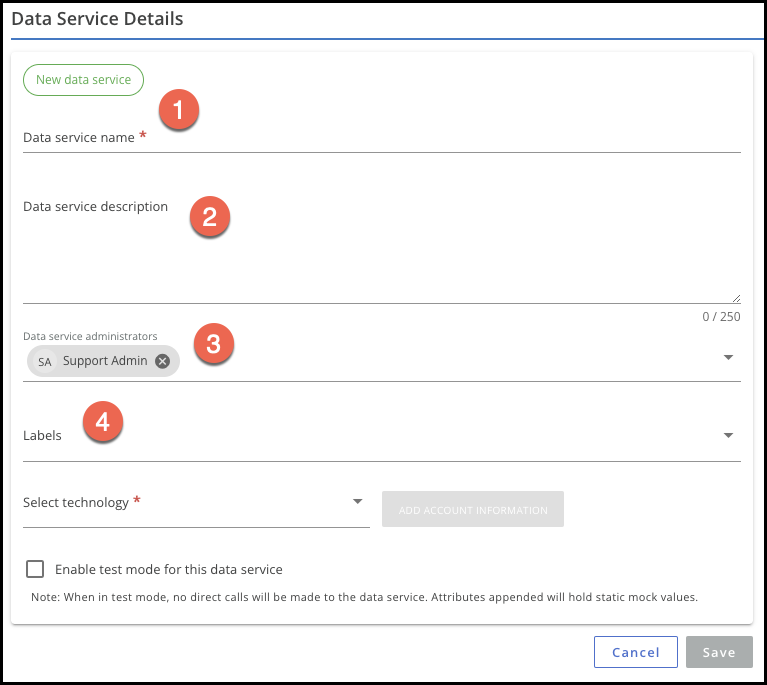Expand the Data service administrators dropdown arrow
The width and height of the screenshot is (767, 685).
[728, 357]
